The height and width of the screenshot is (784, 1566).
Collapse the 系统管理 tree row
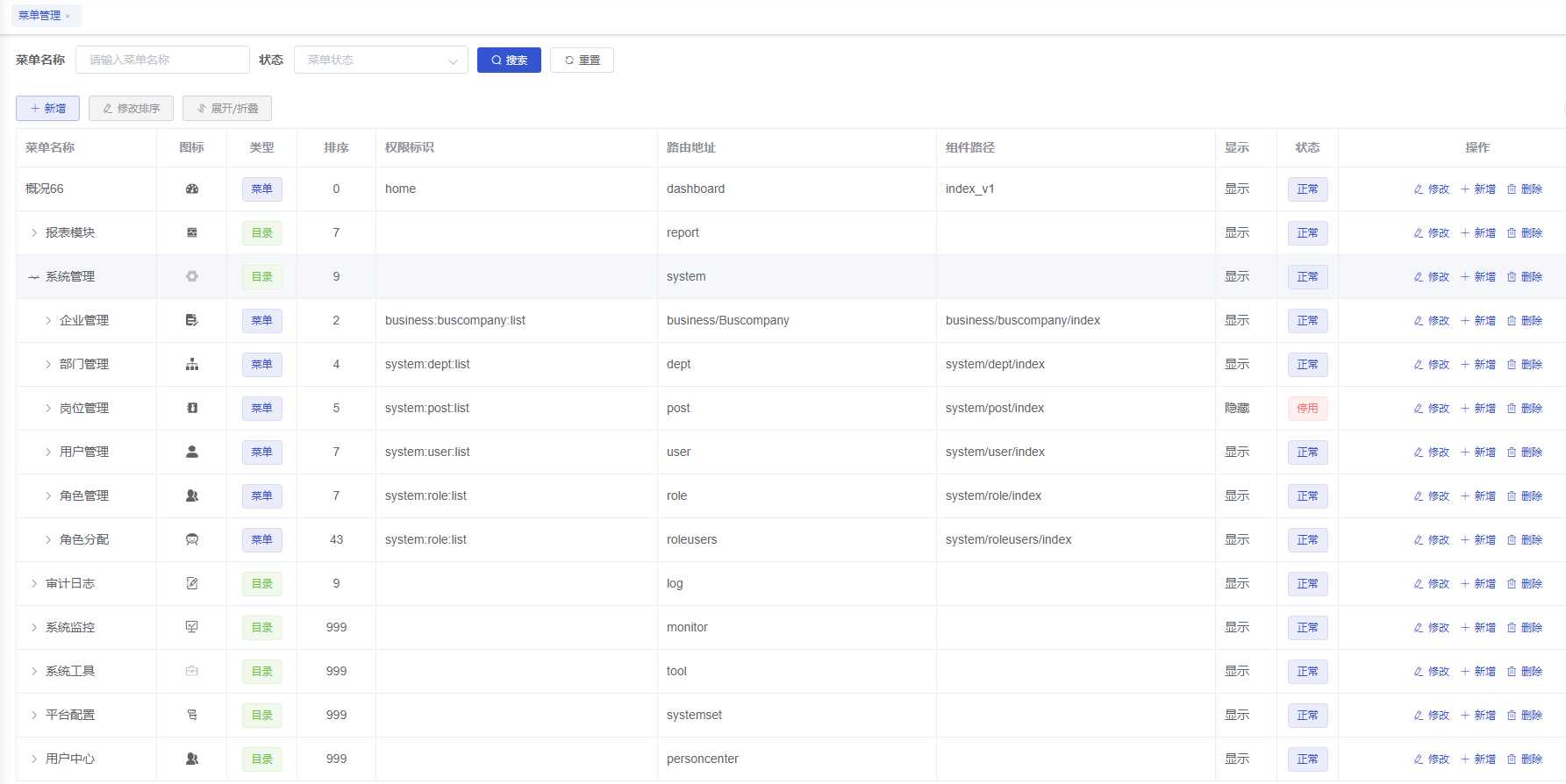(34, 276)
